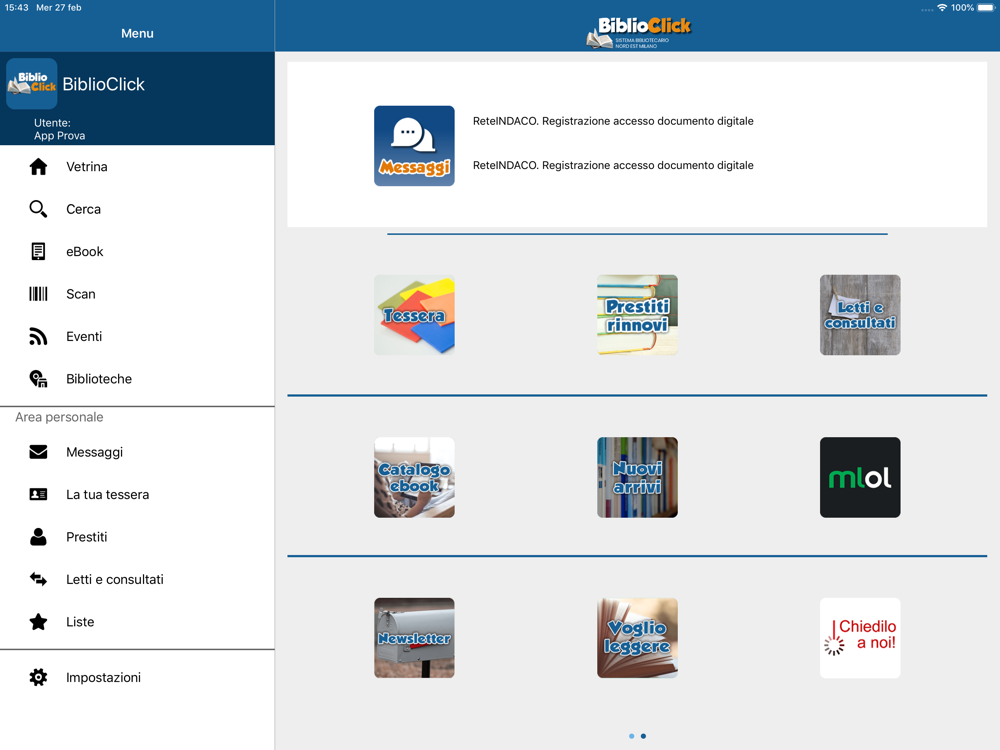Viewport: 1000px width, 750px height.
Task: Open the Chiedilo a noi tile
Action: [x=860, y=638]
